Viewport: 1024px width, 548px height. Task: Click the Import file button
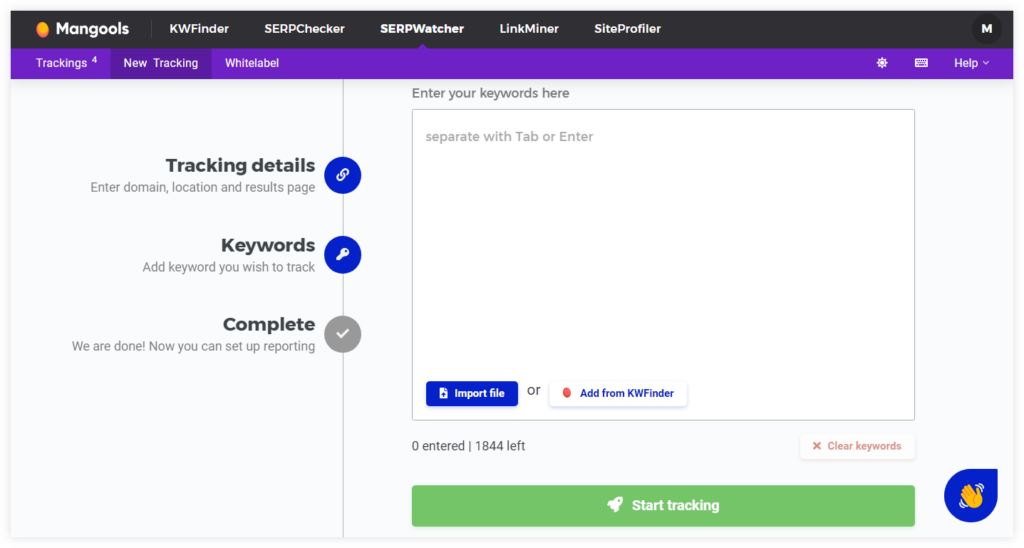(x=472, y=393)
